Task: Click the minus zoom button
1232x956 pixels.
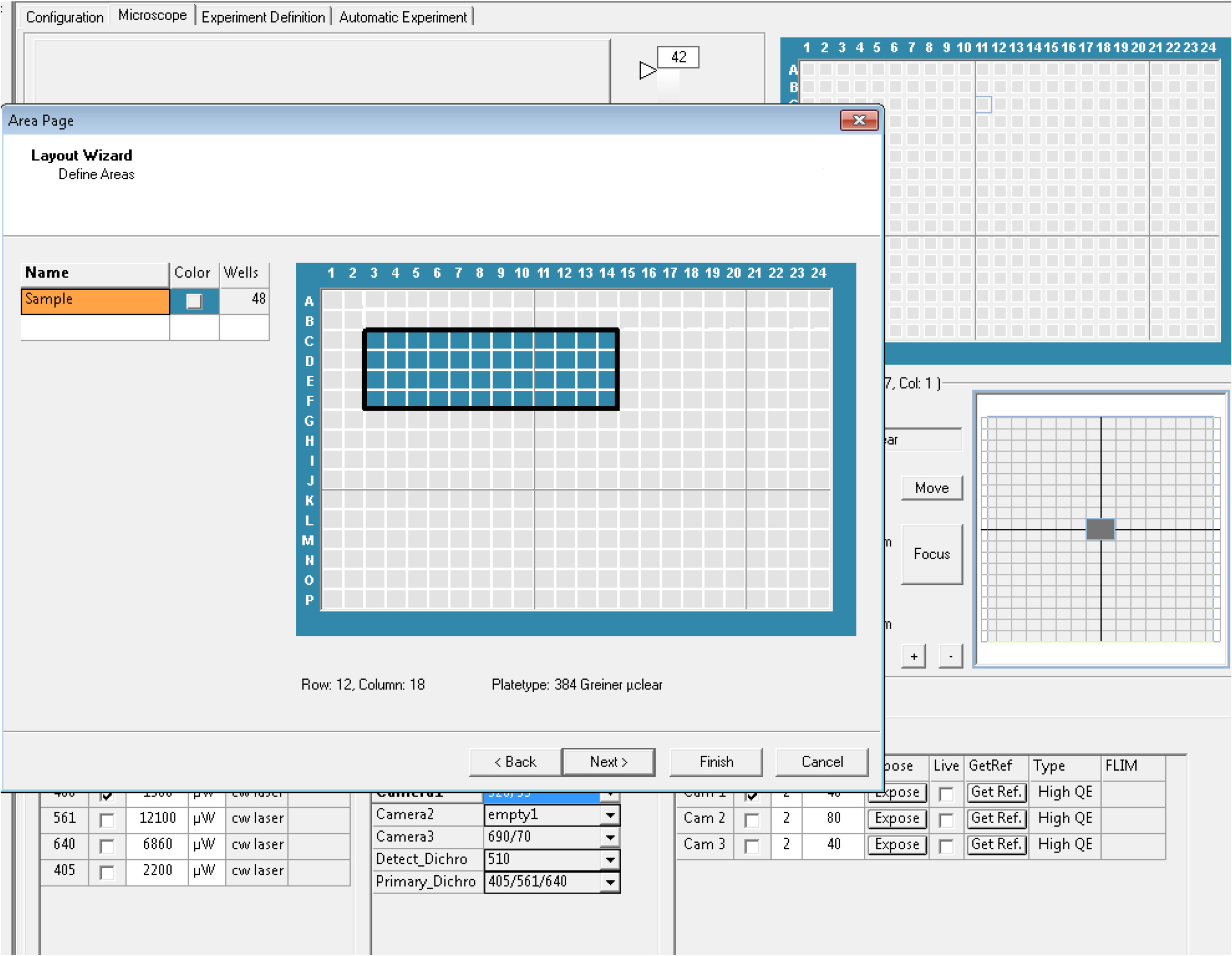Action: (x=951, y=657)
